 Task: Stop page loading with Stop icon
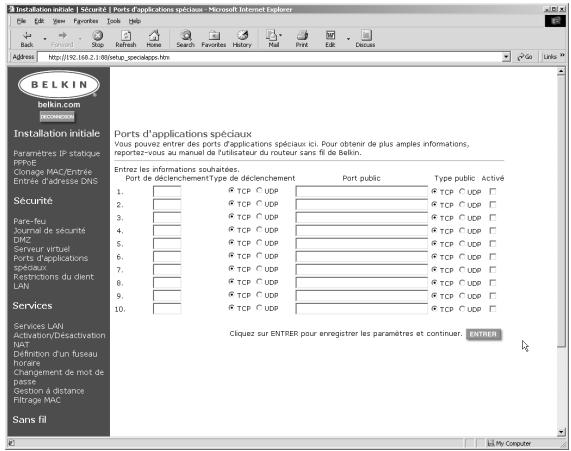coord(98,39)
